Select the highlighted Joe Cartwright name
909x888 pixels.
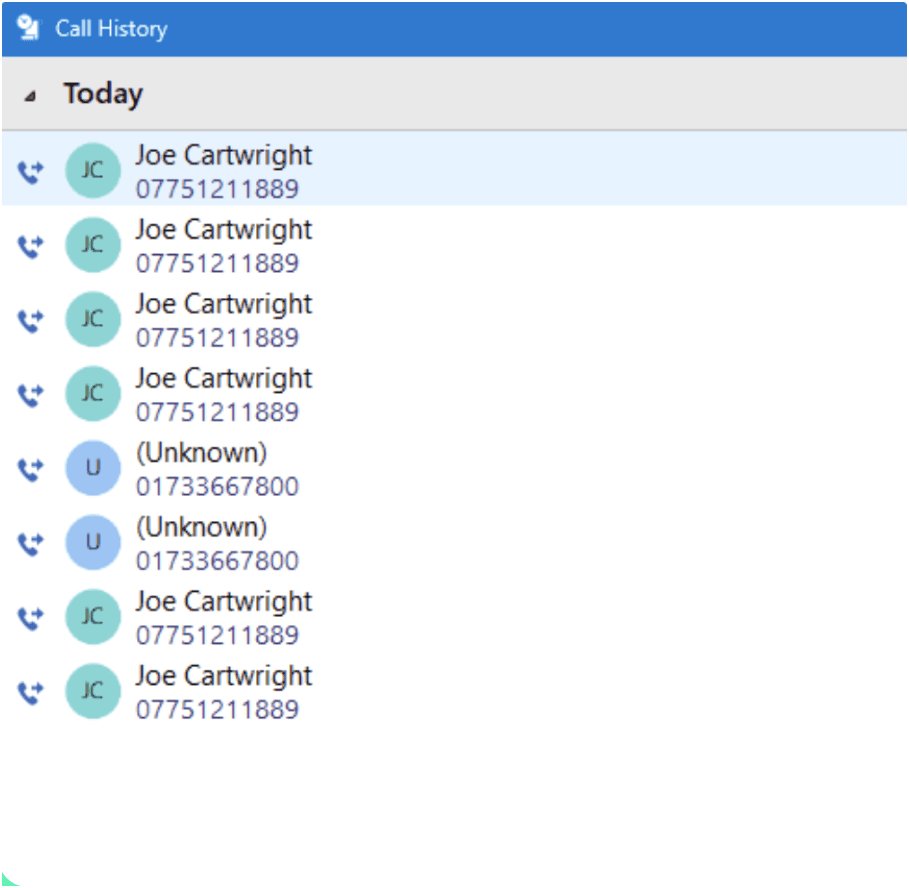[224, 155]
